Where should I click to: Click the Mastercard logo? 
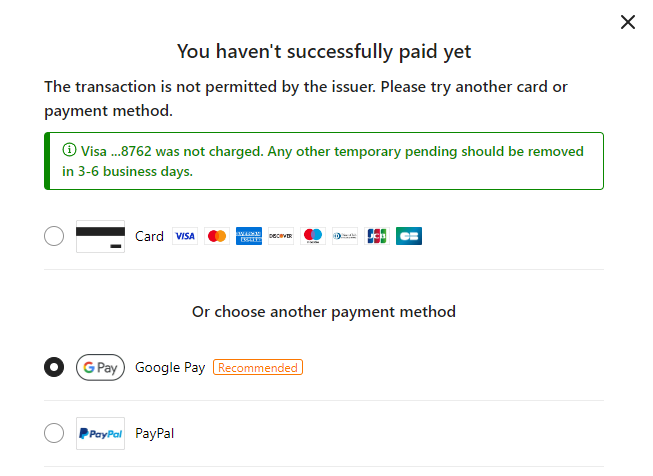(216, 237)
